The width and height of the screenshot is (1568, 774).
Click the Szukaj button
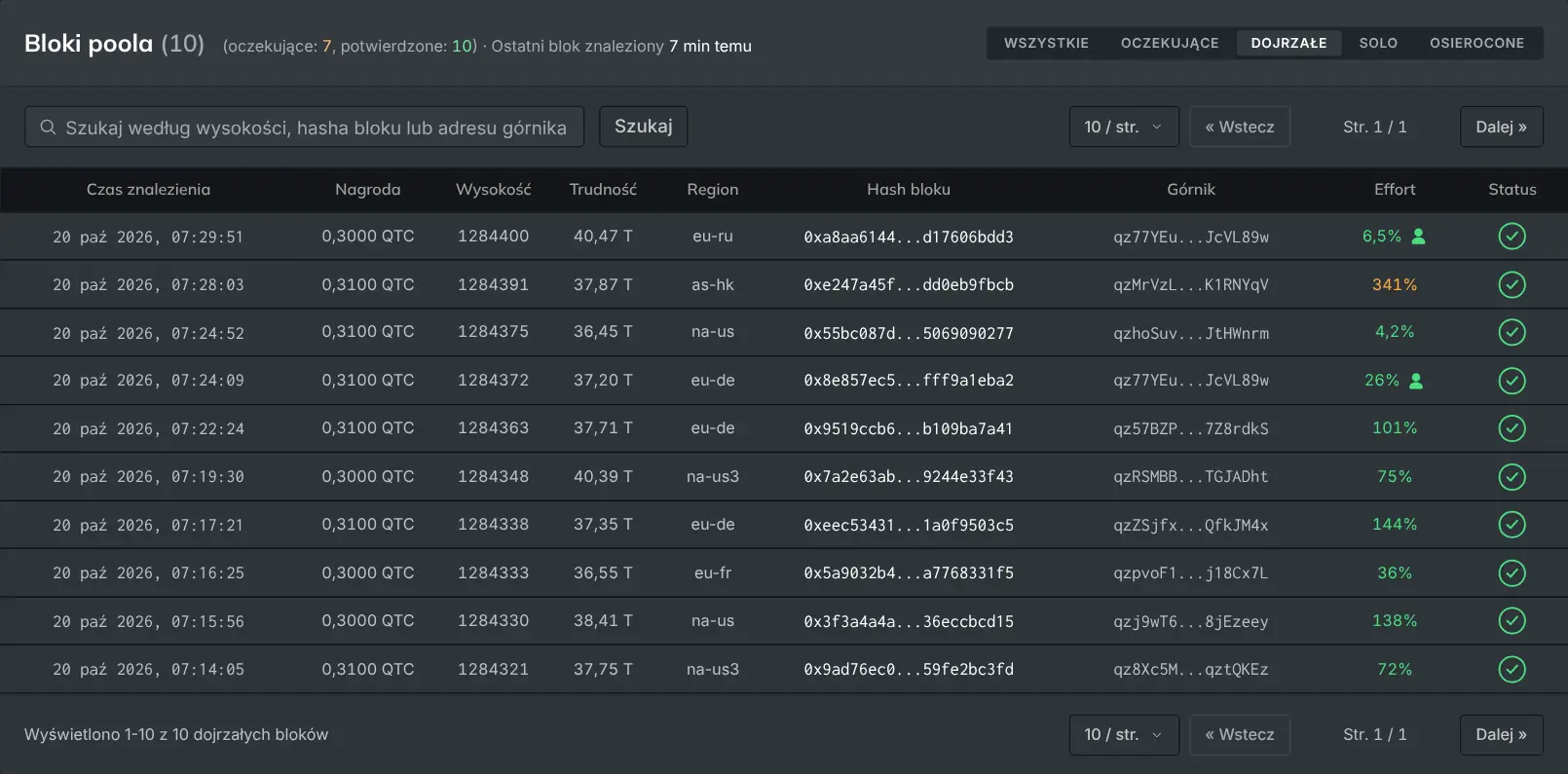click(x=643, y=127)
